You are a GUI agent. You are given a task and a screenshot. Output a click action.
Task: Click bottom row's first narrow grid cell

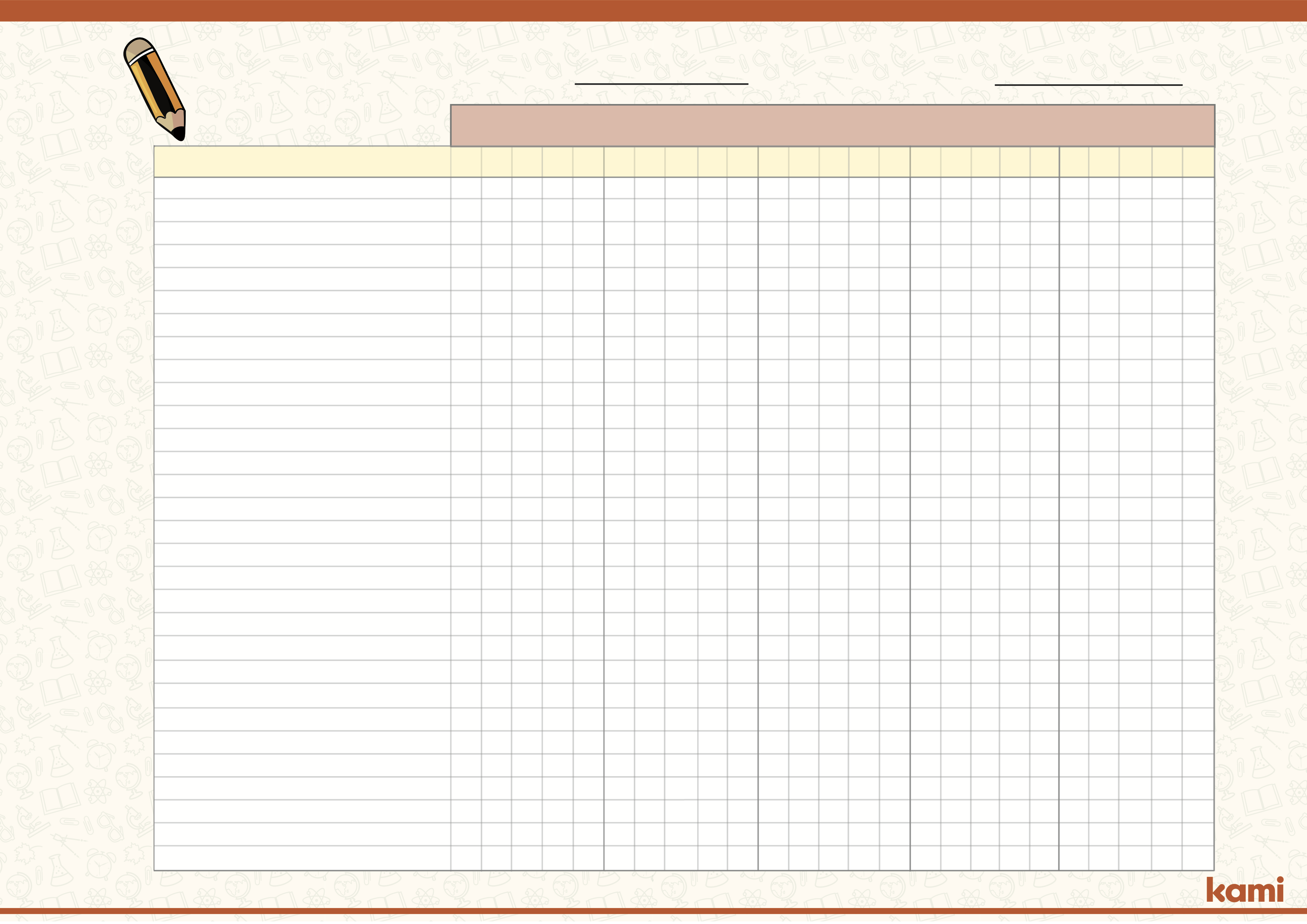coord(466,859)
